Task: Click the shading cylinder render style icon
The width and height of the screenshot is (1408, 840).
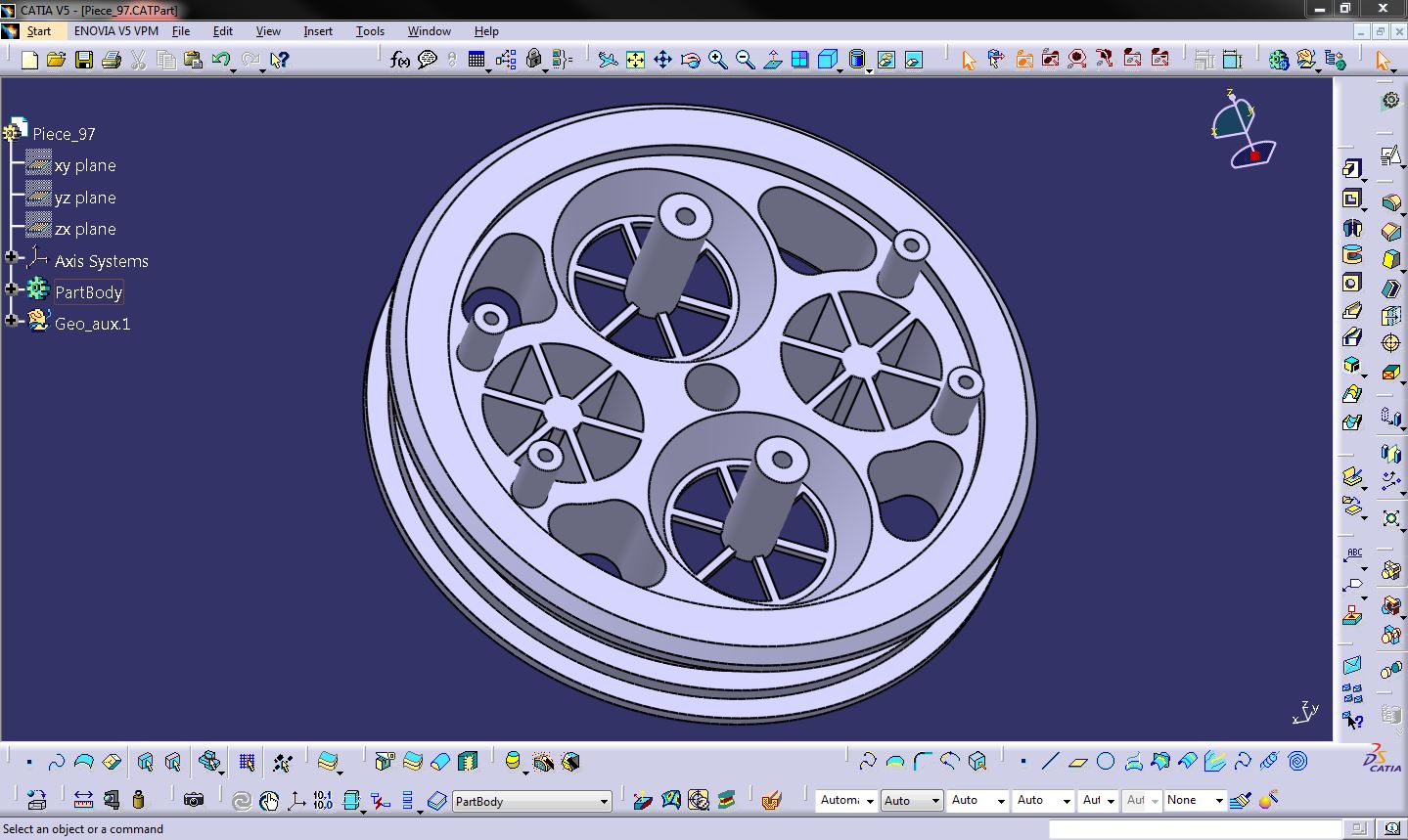Action: point(857,61)
